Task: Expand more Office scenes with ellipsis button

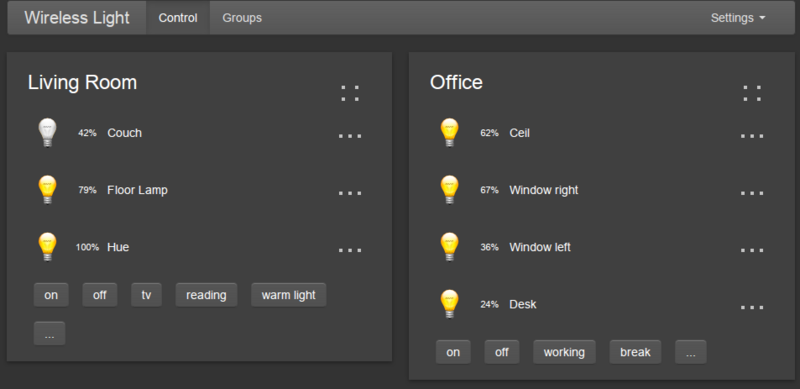Action: pos(691,352)
